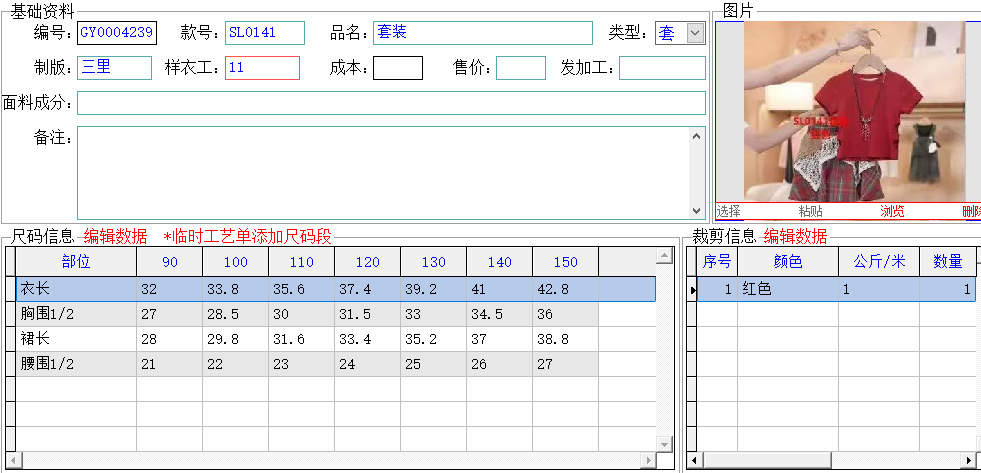Click 编辑数据 link beside 裁剪信息

click(x=795, y=236)
